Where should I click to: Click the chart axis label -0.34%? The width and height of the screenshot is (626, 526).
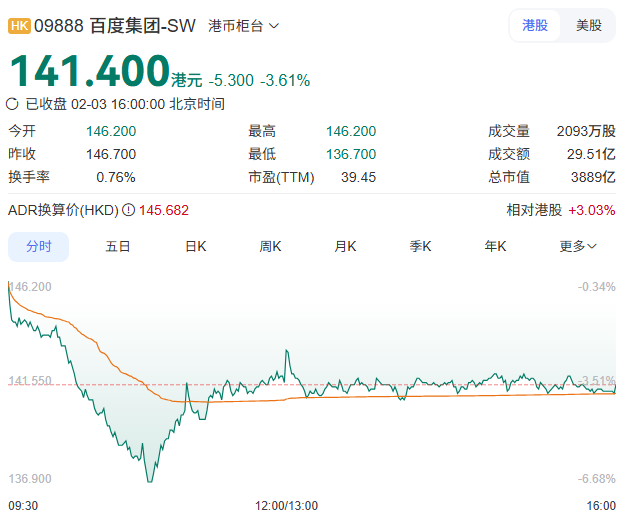596,287
